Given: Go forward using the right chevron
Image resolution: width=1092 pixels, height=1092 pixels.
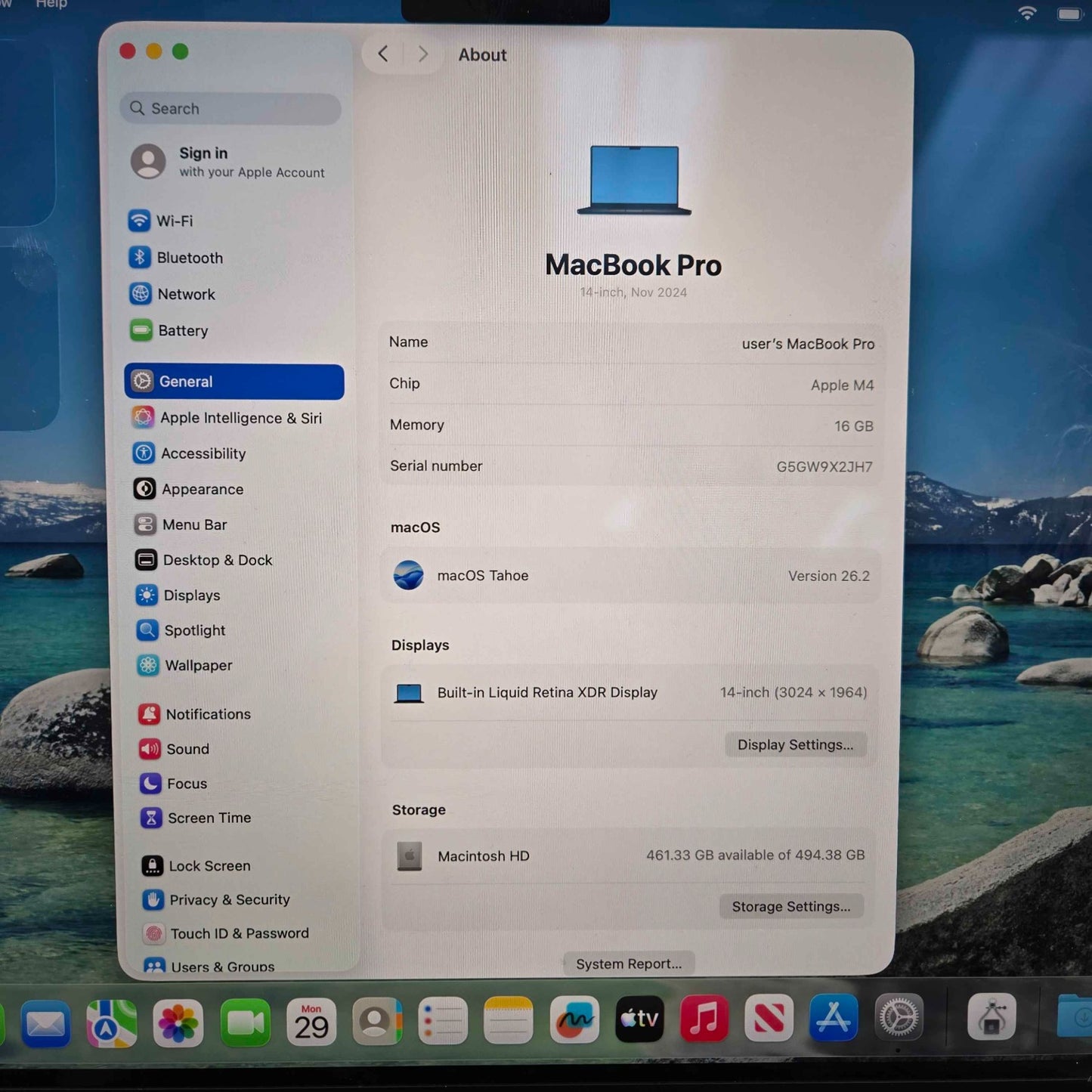Looking at the screenshot, I should coord(422,54).
